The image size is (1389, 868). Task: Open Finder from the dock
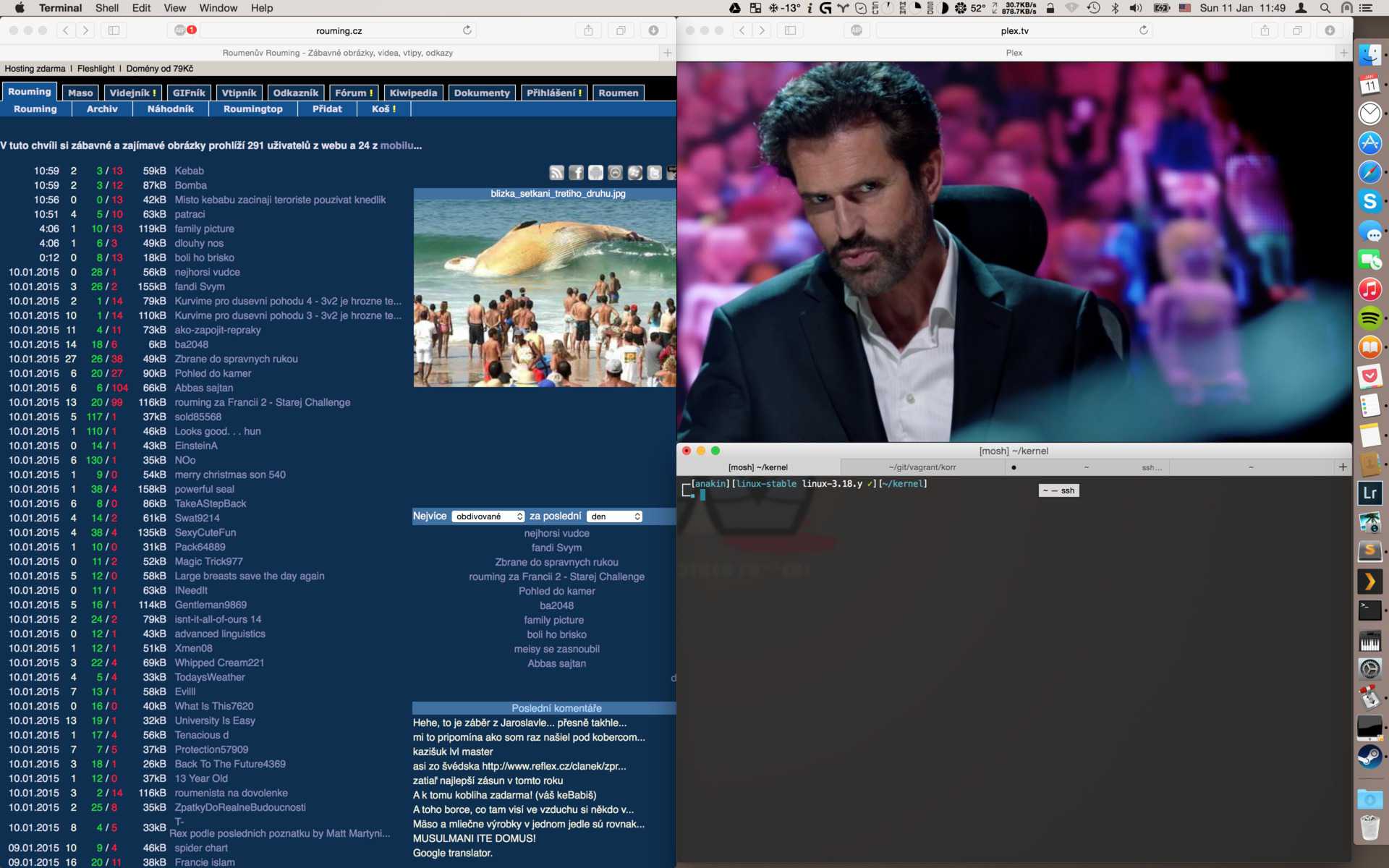[x=1369, y=55]
